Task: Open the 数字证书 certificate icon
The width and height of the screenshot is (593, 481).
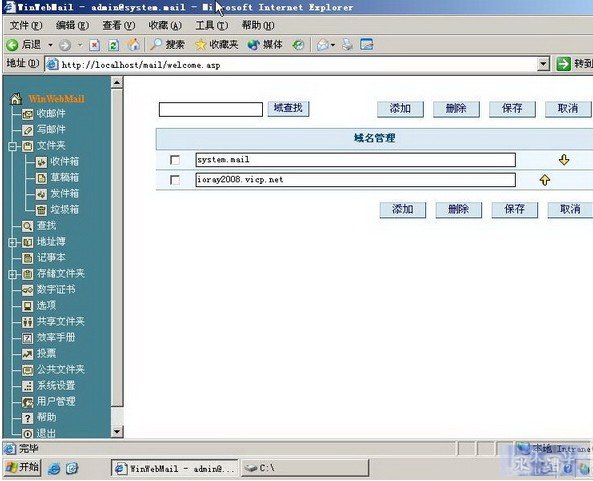Action: (28, 290)
